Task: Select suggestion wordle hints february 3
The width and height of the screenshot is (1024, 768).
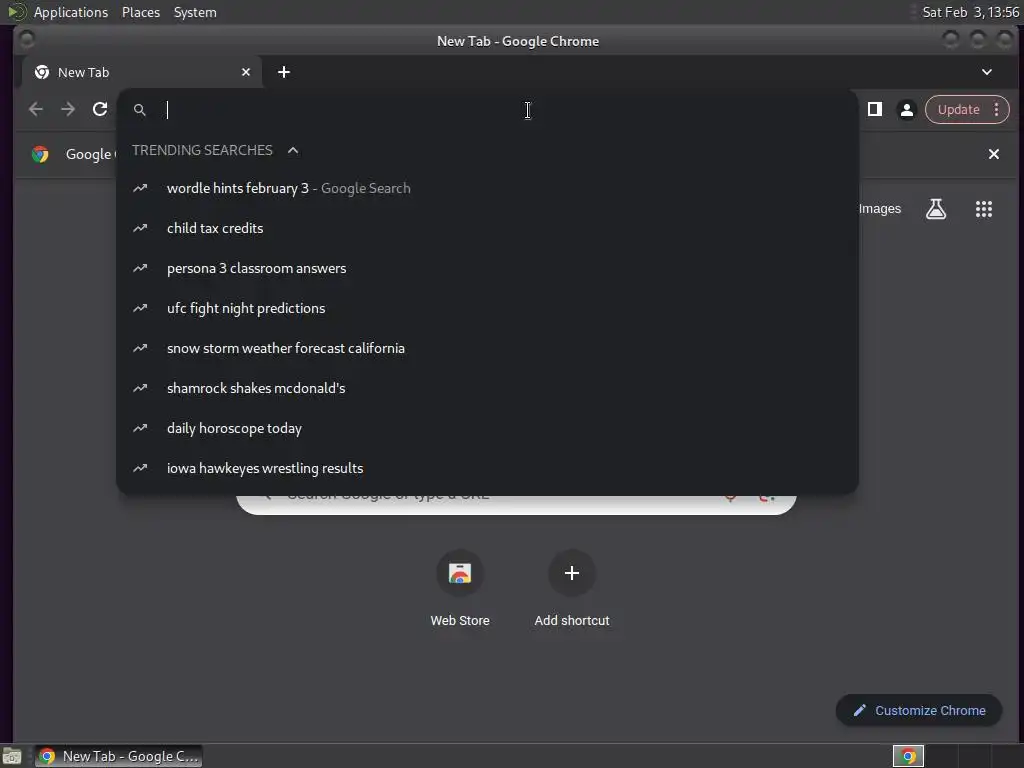Action: click(487, 188)
